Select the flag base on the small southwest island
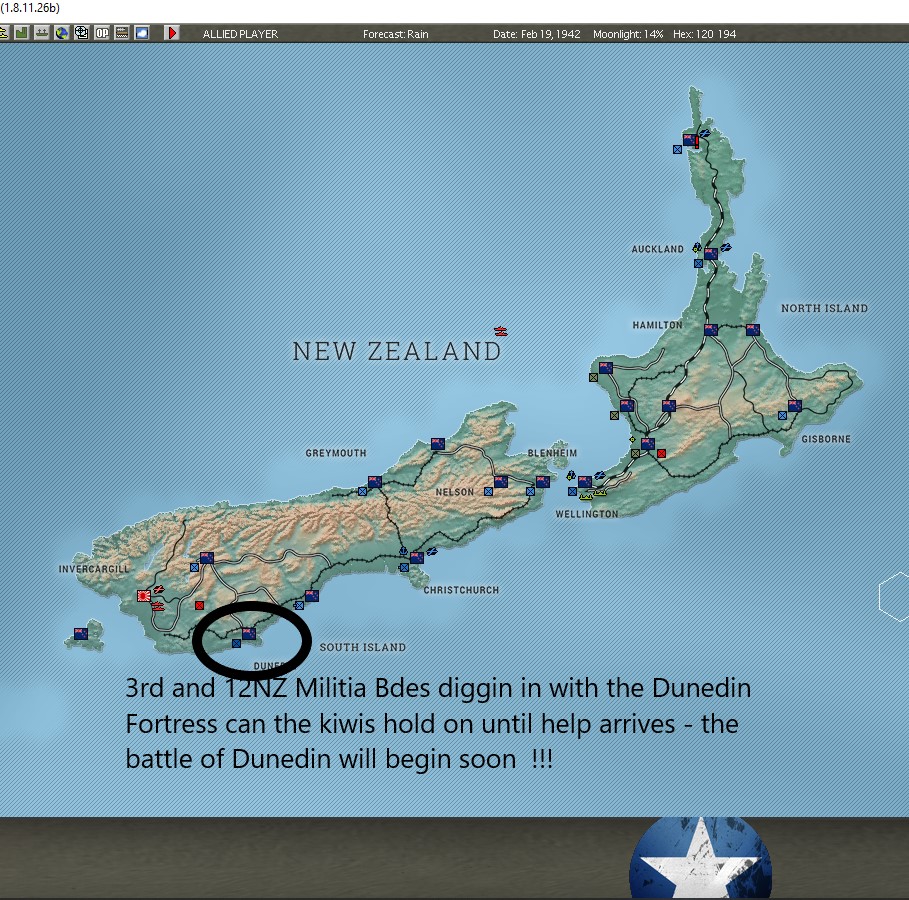 tap(81, 633)
